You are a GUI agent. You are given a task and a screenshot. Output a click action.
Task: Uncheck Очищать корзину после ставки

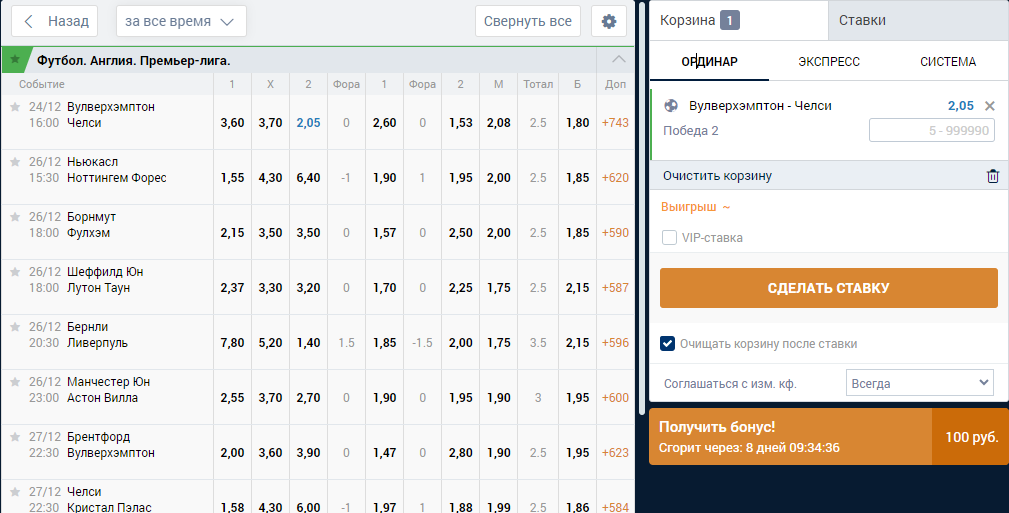click(x=667, y=344)
